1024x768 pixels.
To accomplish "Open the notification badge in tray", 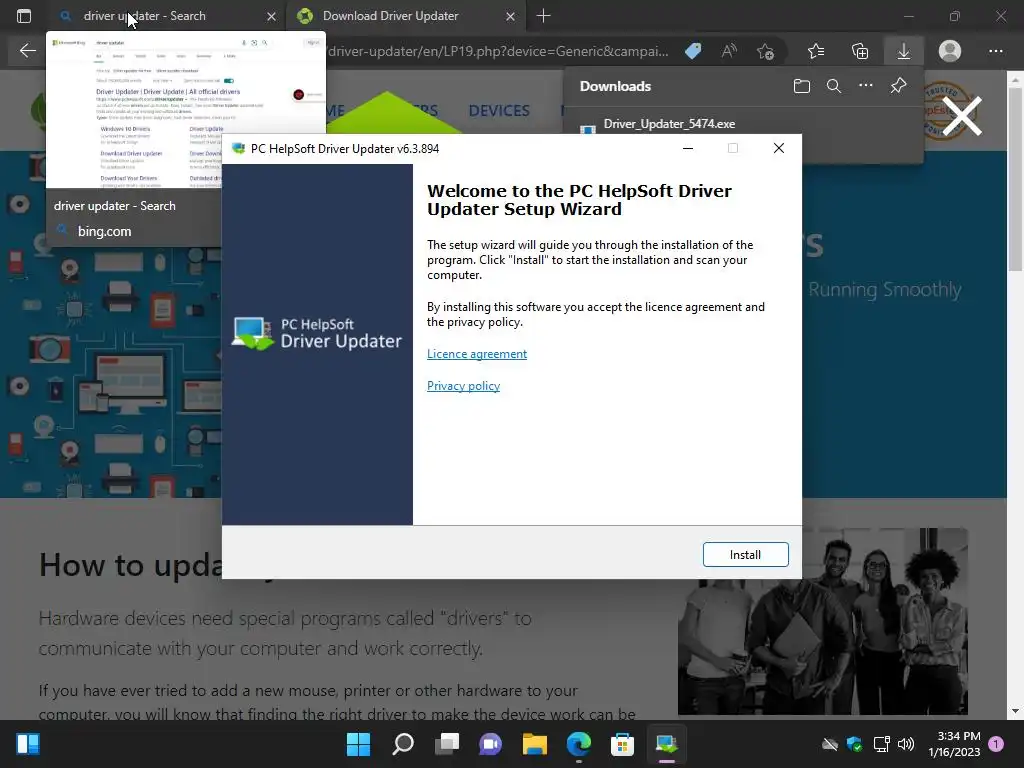I will pos(996,744).
